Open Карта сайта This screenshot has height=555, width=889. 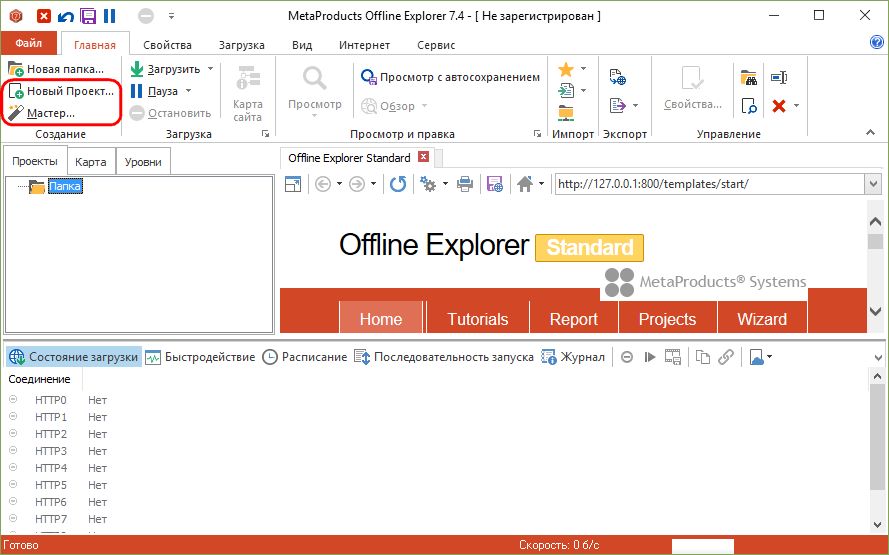click(248, 94)
